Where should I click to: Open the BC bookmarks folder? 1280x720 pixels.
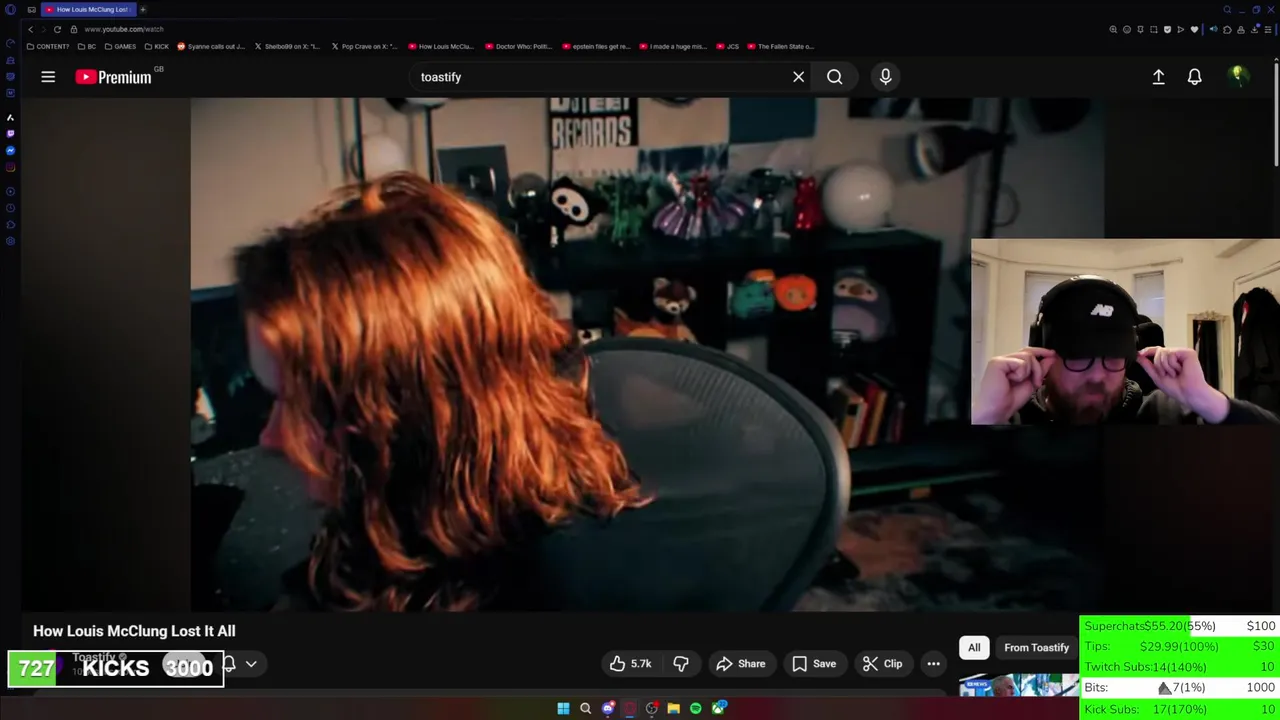(x=87, y=46)
